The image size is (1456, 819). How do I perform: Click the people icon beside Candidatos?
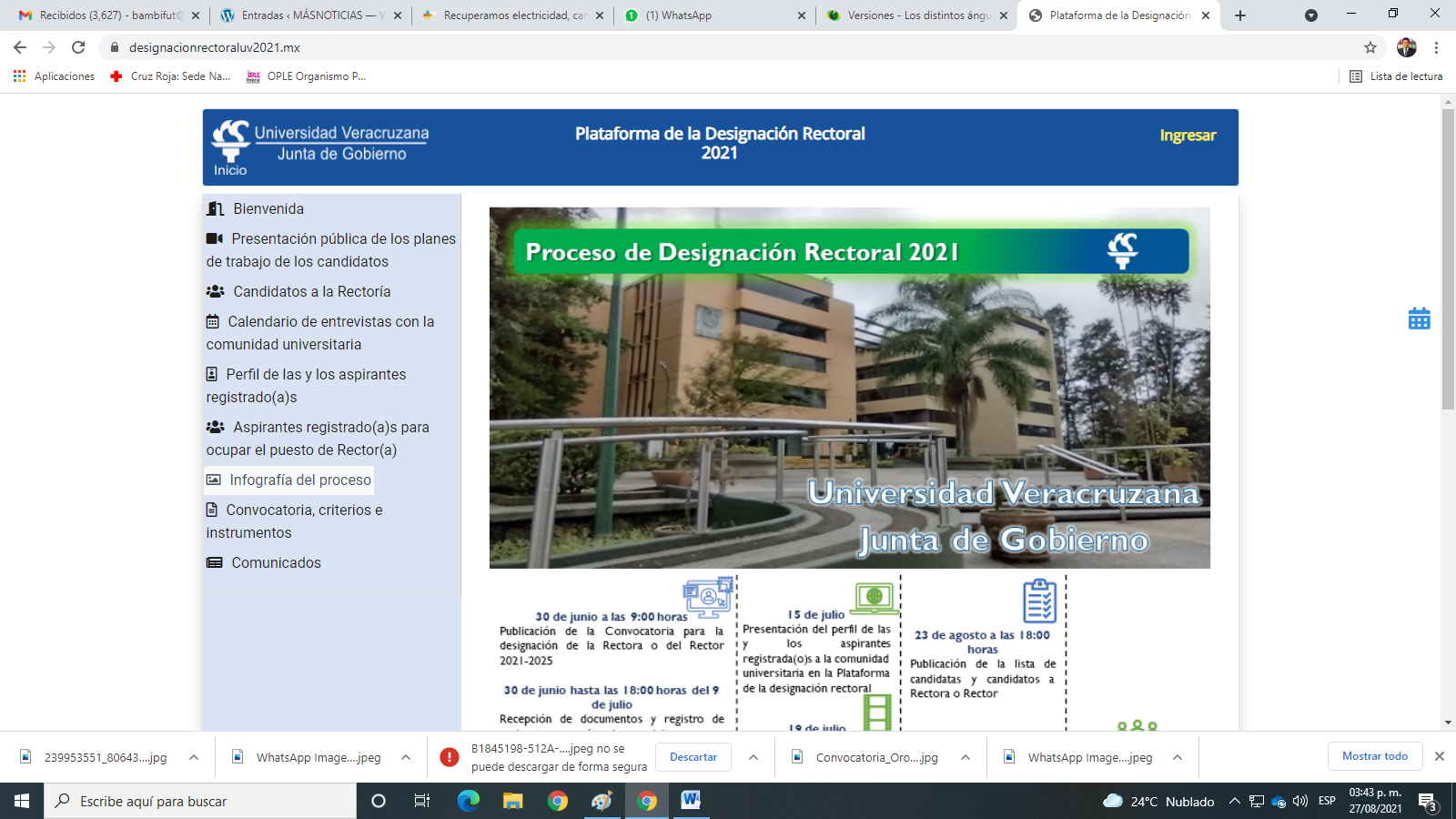click(x=215, y=291)
